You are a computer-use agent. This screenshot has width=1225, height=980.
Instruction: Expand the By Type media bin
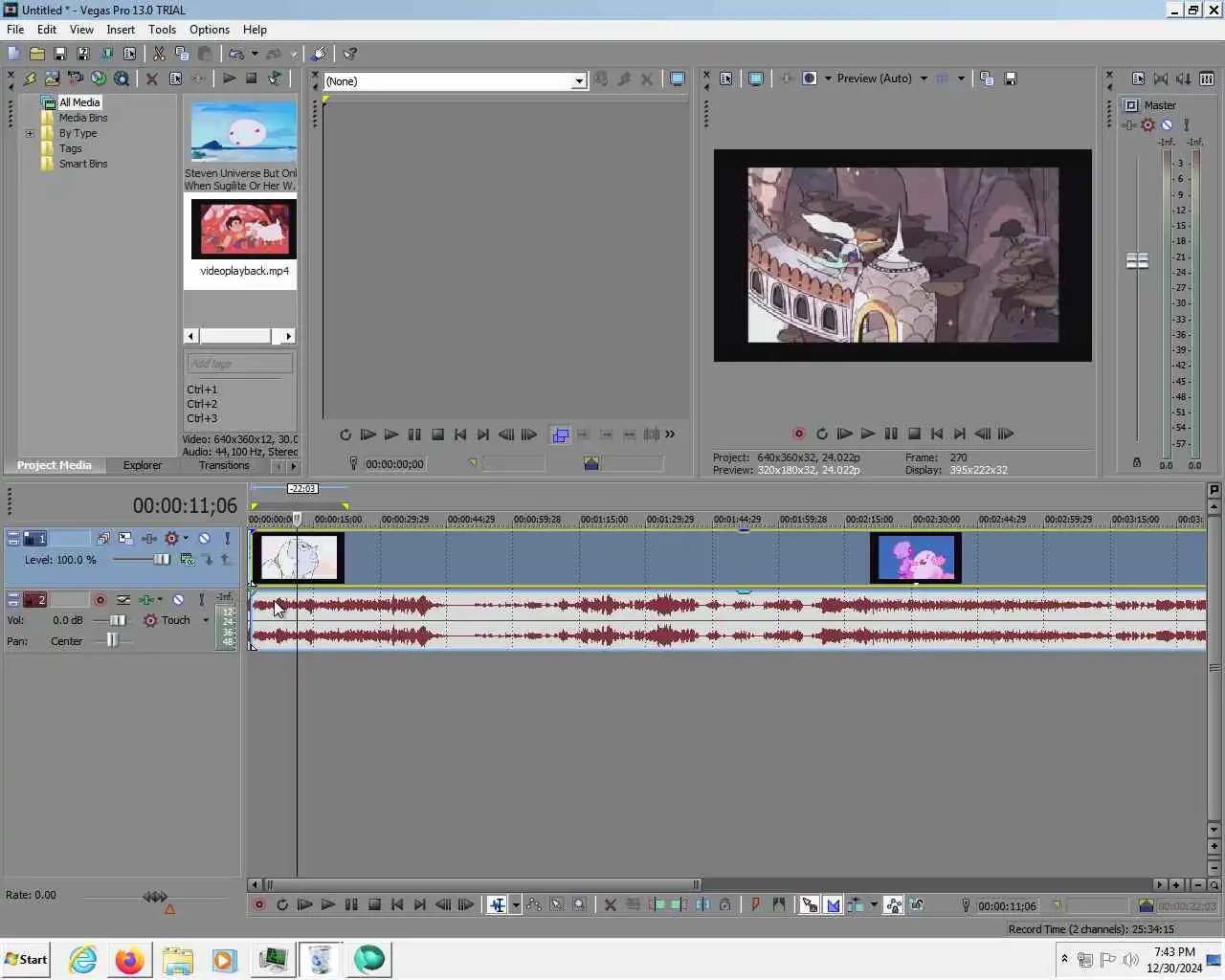pyautogui.click(x=30, y=133)
